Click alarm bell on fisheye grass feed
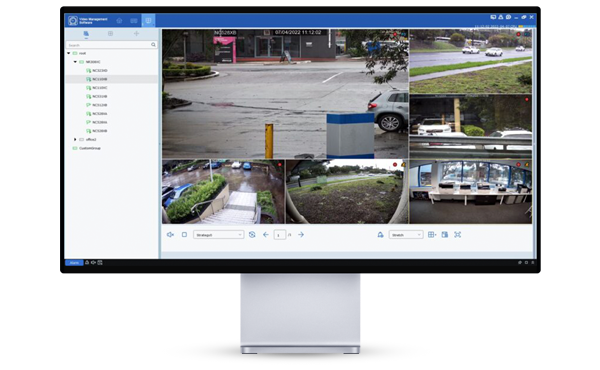Viewport: 600px width, 370px height. (403, 165)
